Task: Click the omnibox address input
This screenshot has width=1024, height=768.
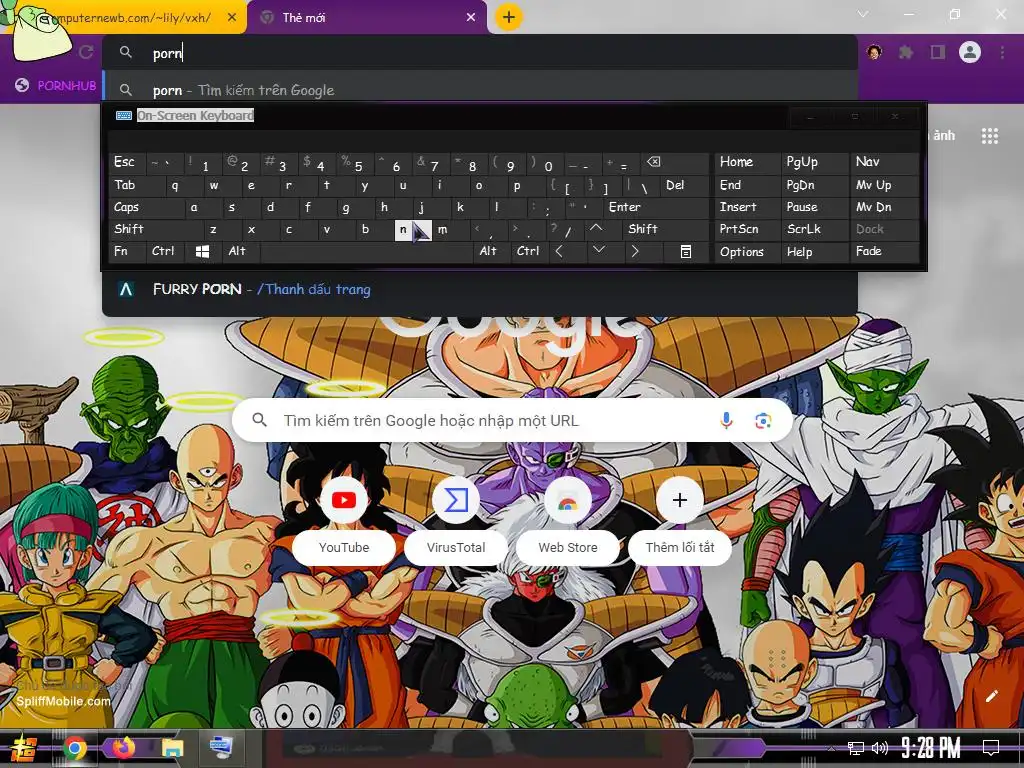Action: coord(480,53)
